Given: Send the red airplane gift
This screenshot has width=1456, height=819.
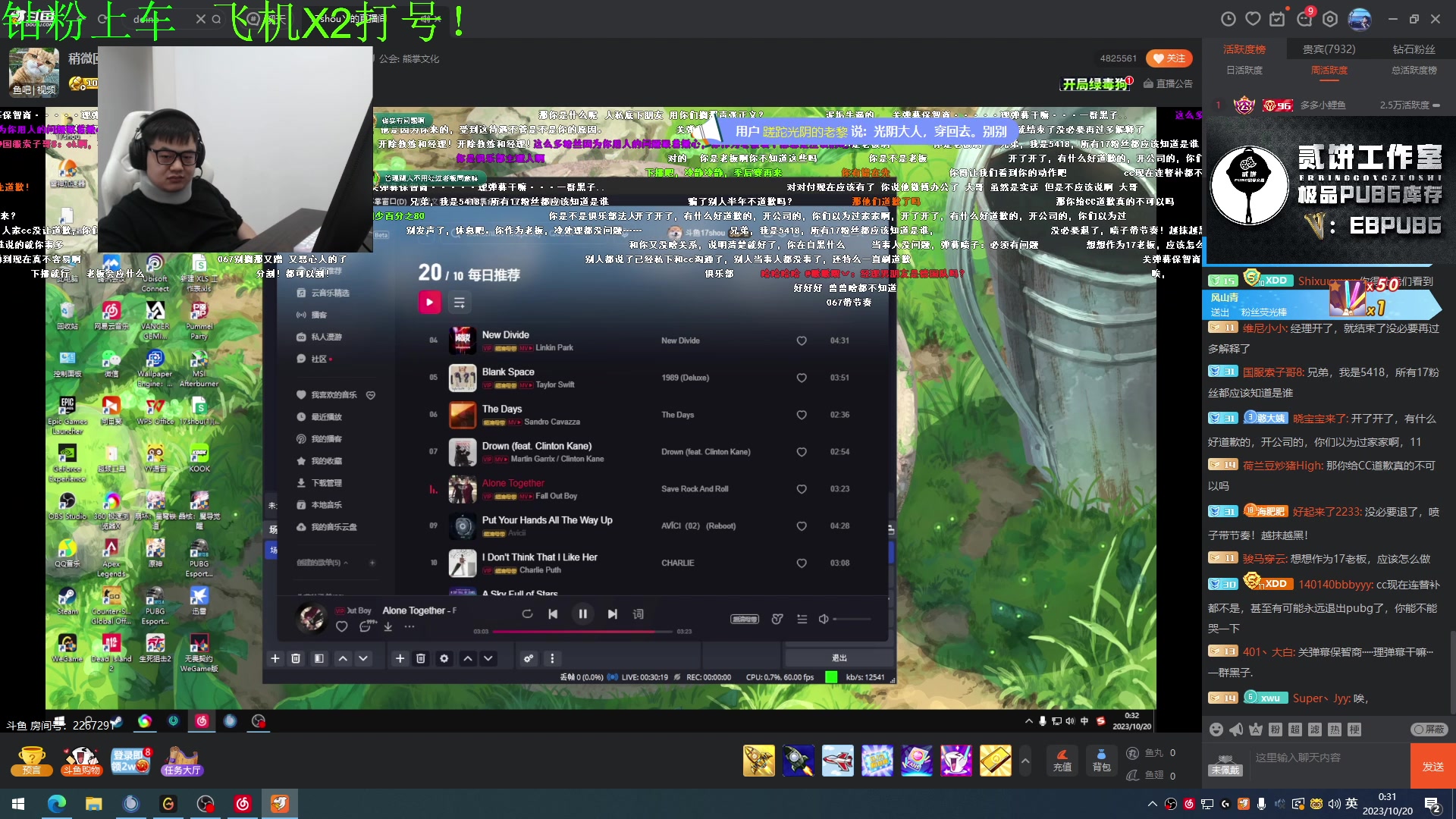Looking at the screenshot, I should click(837, 760).
